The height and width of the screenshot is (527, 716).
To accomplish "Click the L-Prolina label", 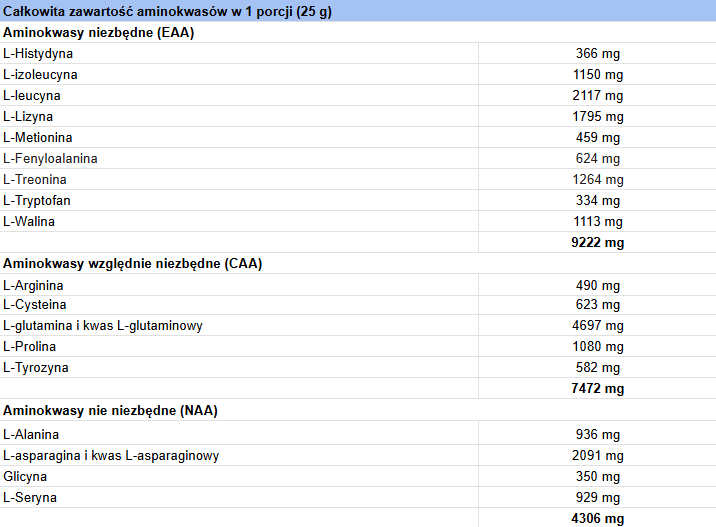I will [x=30, y=347].
